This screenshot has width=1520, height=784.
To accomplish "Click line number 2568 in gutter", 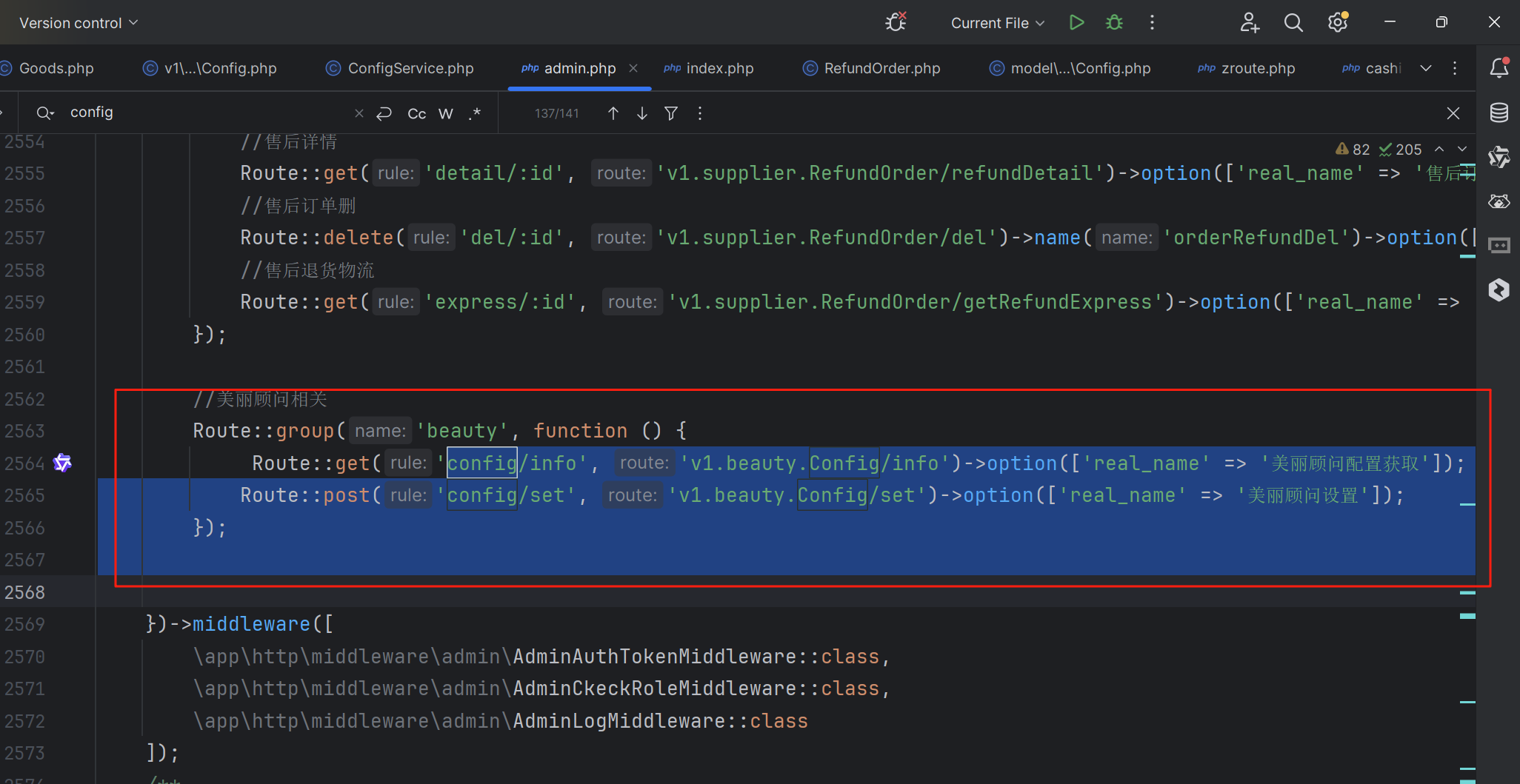I will pos(24,592).
